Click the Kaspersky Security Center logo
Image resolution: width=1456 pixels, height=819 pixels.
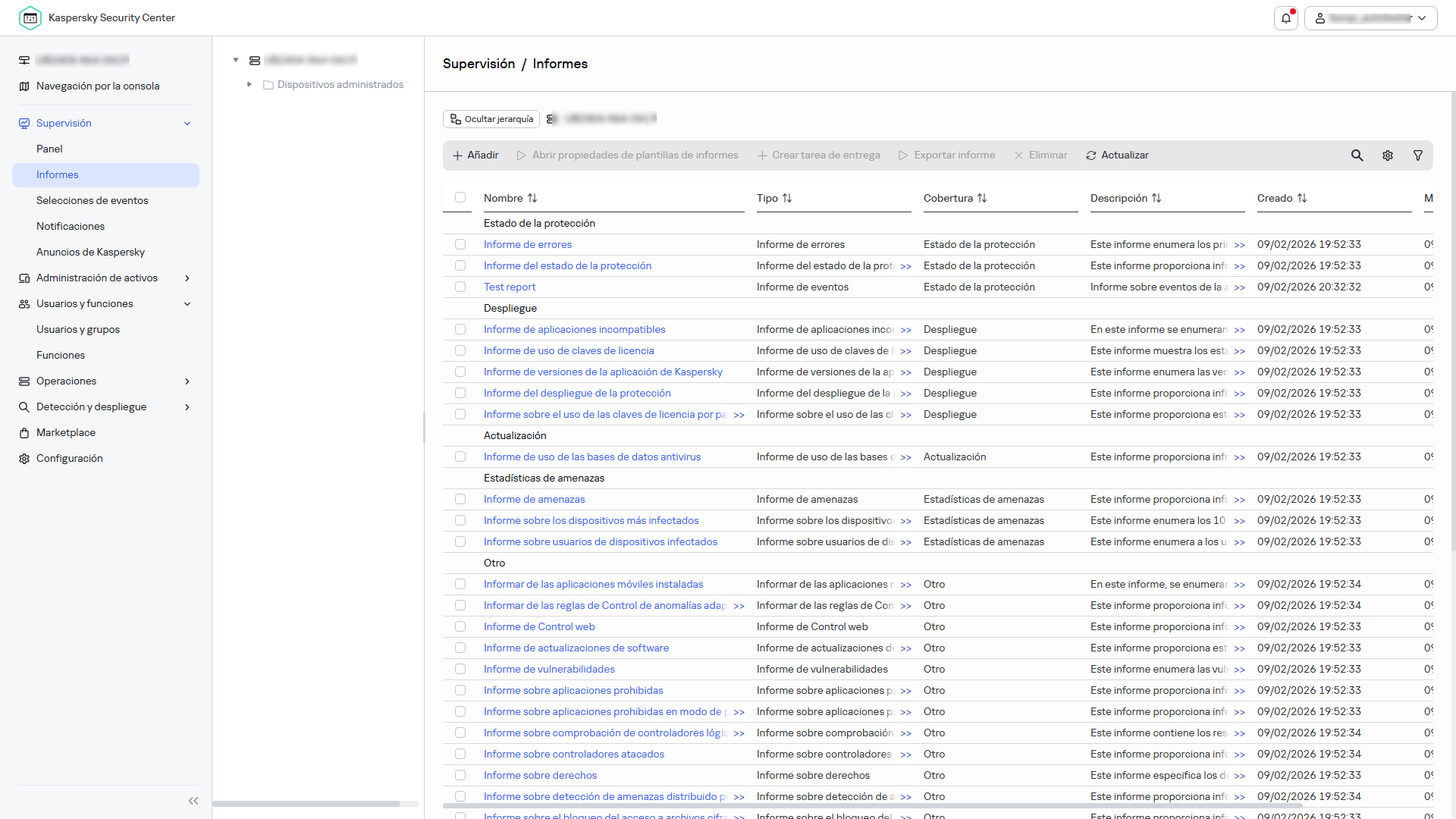(x=30, y=17)
